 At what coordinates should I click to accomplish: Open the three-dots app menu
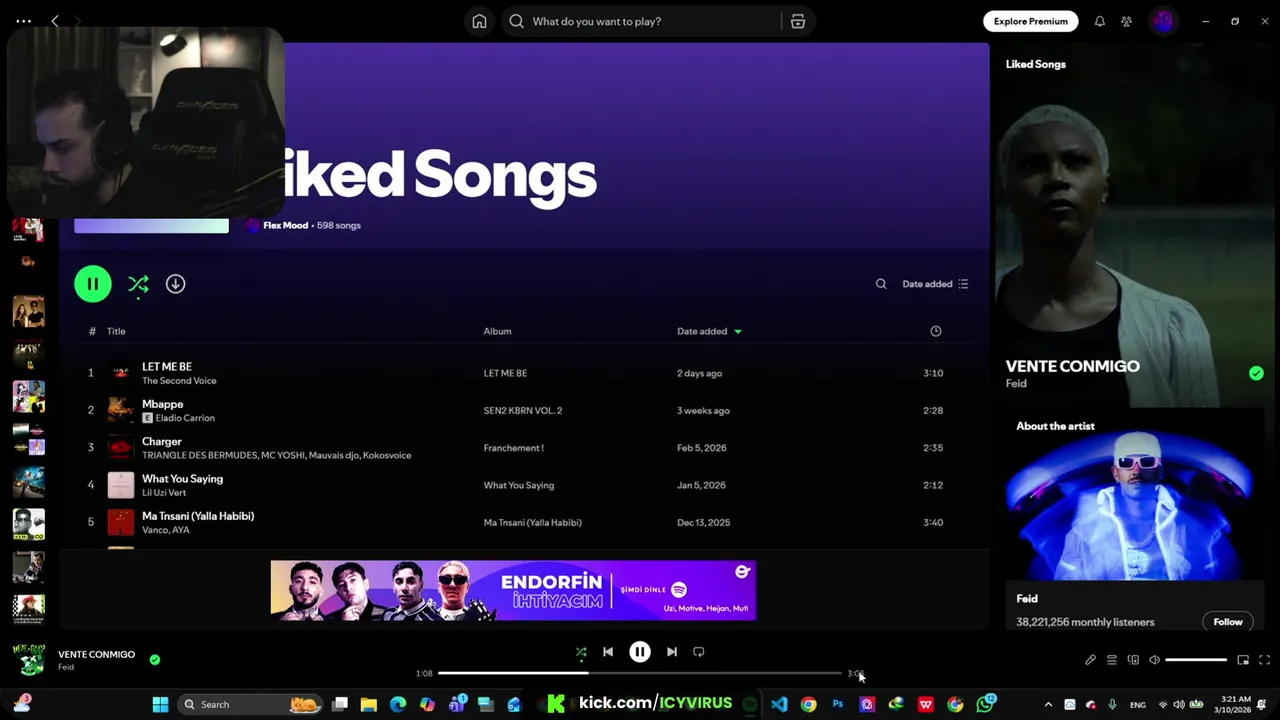24,21
